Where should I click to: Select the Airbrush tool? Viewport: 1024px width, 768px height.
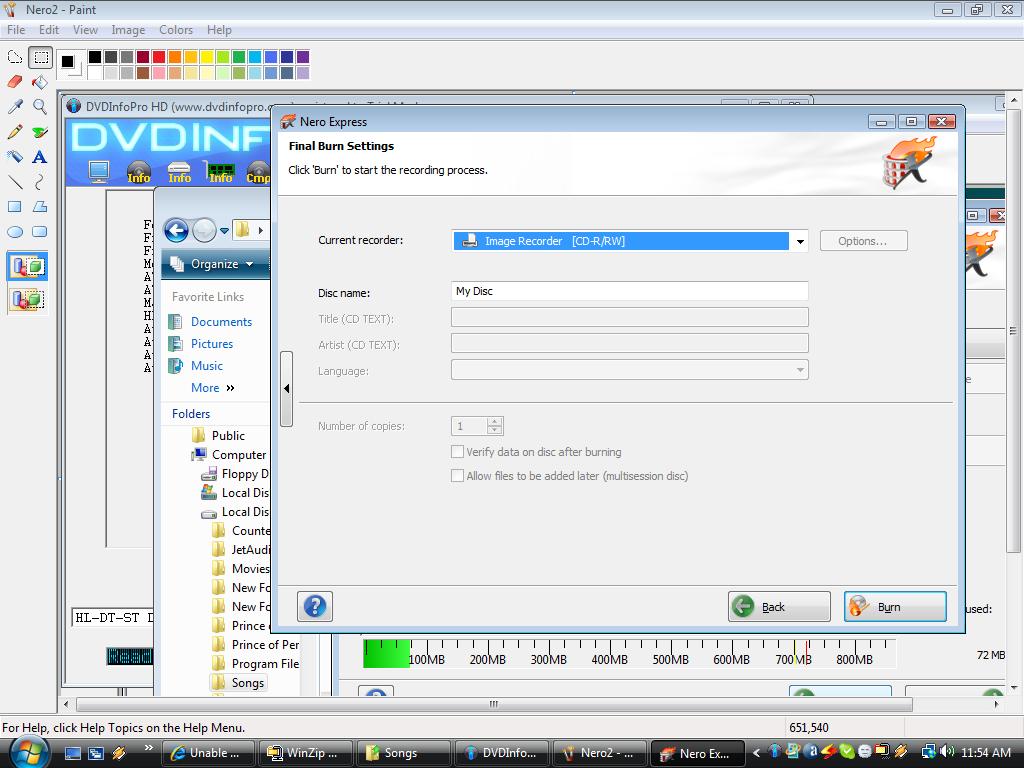(14, 157)
